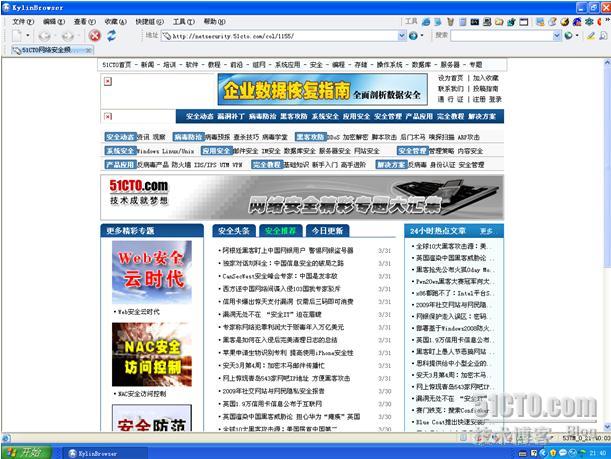Open the 帮助 menu
Screen dimensions: 611x459
point(214,21)
